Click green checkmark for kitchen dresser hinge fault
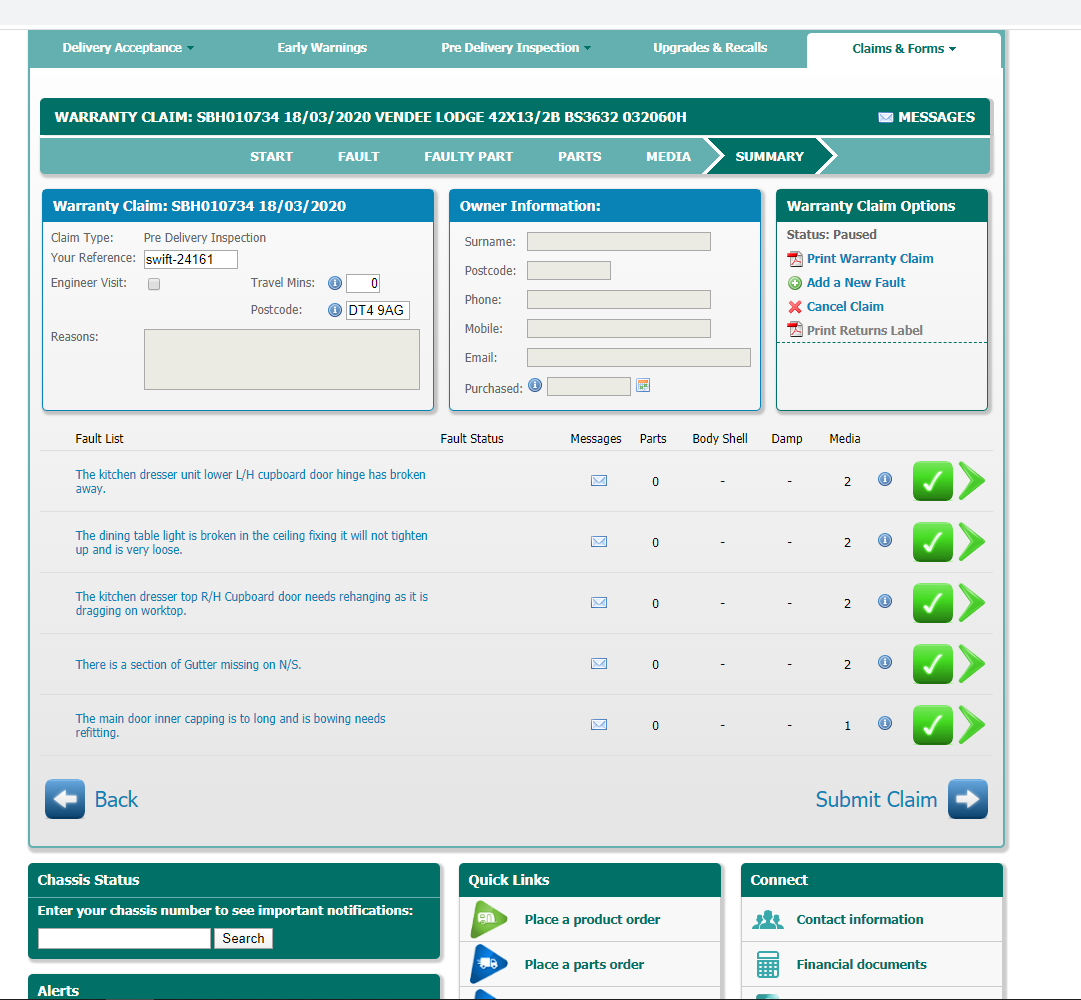The image size is (1081, 1000). click(933, 481)
